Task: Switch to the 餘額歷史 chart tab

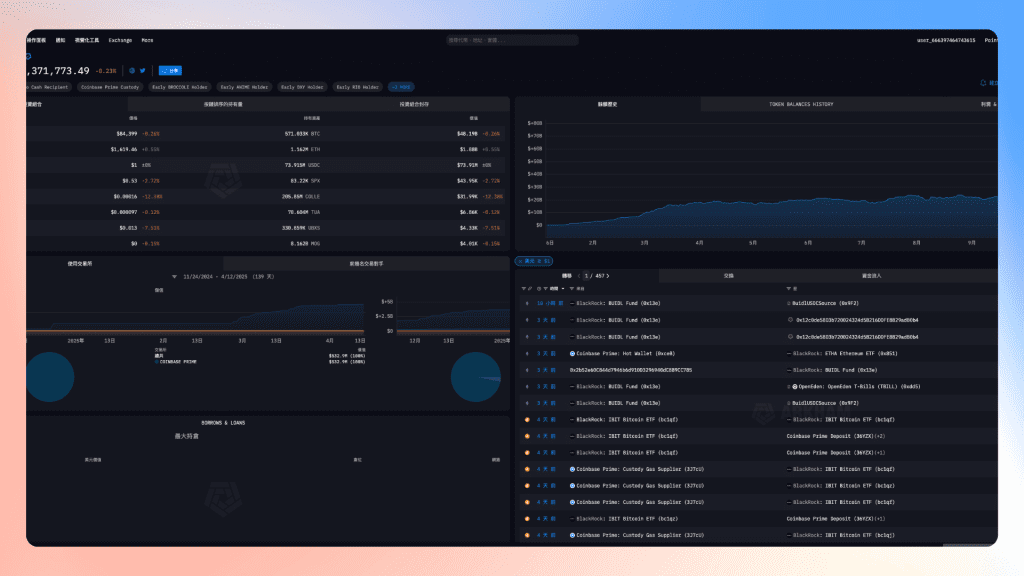Action: [607, 104]
